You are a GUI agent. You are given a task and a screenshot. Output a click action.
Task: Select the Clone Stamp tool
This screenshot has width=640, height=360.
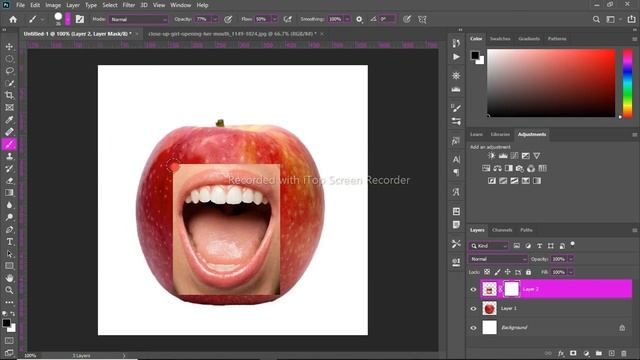9,156
